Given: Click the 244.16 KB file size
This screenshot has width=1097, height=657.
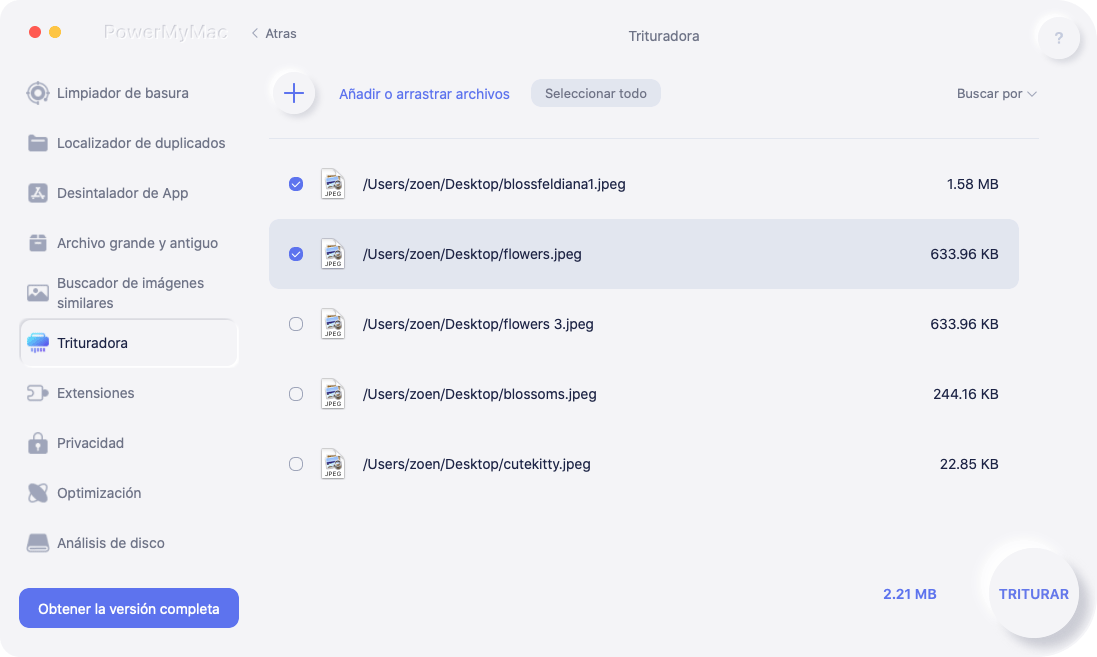Looking at the screenshot, I should [965, 394].
